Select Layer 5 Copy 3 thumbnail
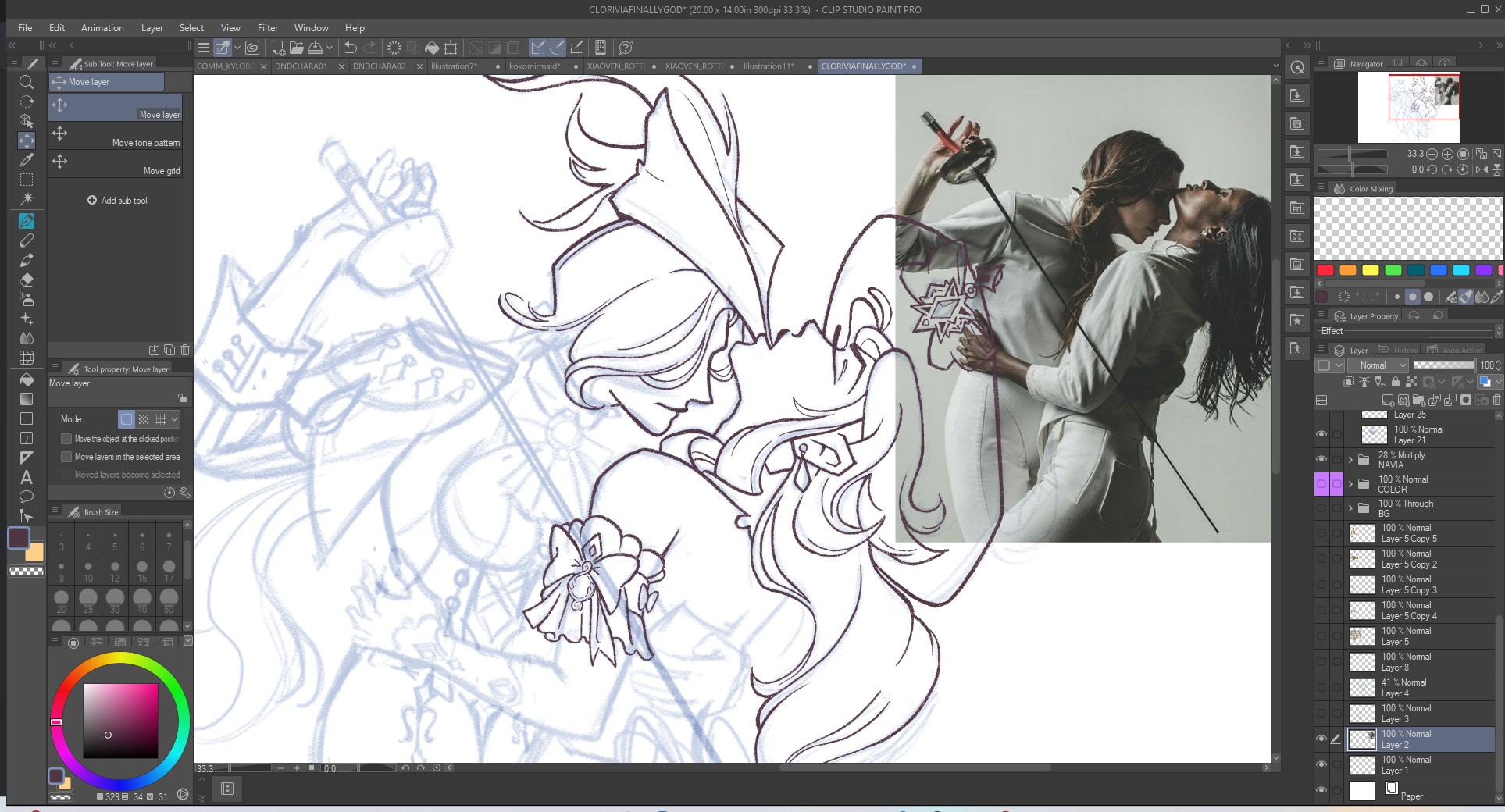The height and width of the screenshot is (812, 1505). pos(1362,585)
